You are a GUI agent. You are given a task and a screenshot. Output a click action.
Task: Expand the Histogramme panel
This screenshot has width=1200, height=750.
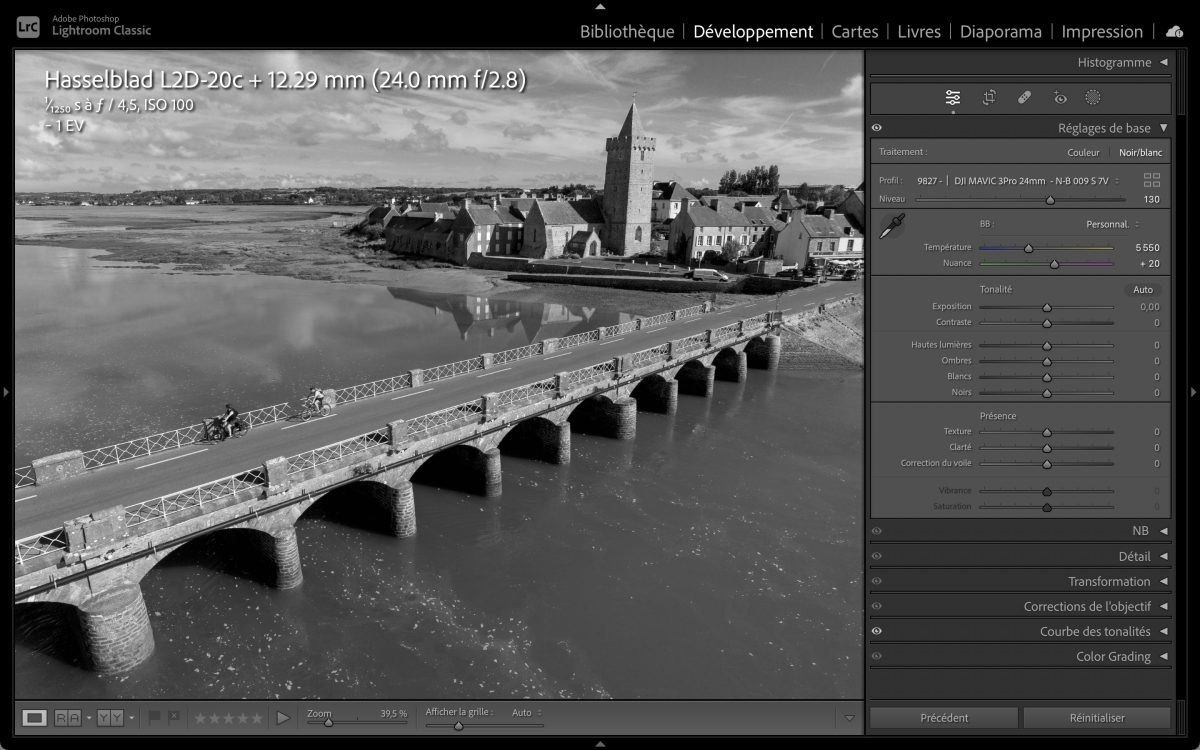coord(1163,62)
